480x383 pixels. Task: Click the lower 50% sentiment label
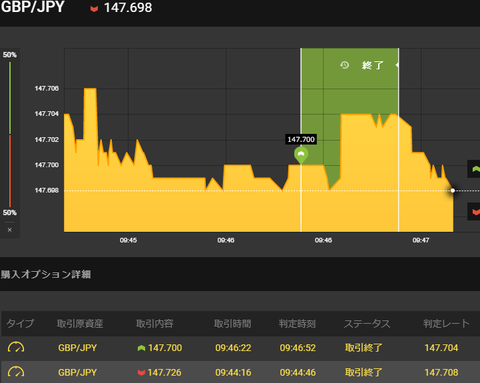click(x=10, y=213)
